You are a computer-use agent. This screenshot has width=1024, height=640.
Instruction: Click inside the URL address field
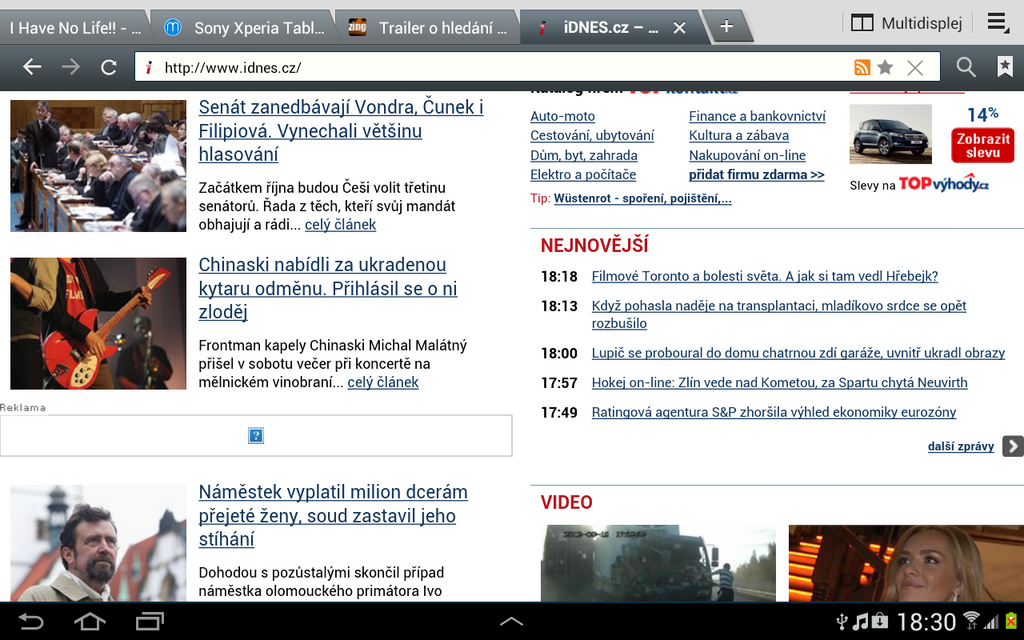click(400, 66)
